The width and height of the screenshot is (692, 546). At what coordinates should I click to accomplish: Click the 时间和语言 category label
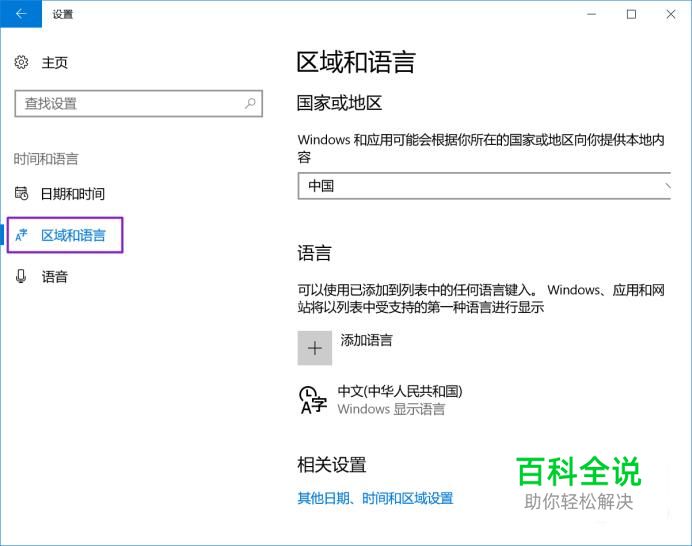[x=46, y=158]
